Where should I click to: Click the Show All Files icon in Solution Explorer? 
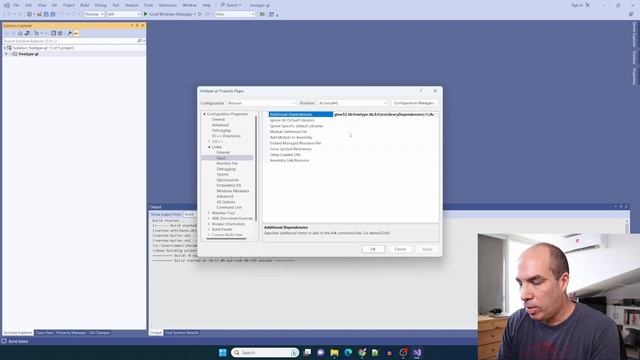(x=60, y=33)
